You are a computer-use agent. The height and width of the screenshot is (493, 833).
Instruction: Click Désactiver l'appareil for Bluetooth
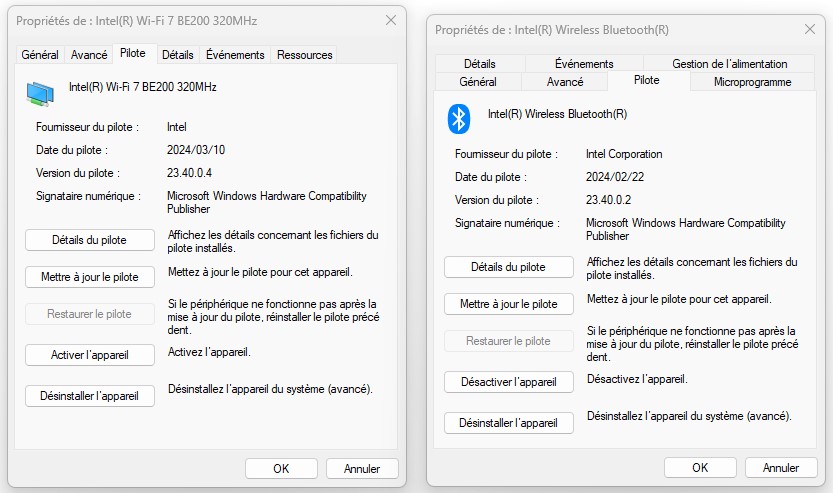(x=508, y=382)
